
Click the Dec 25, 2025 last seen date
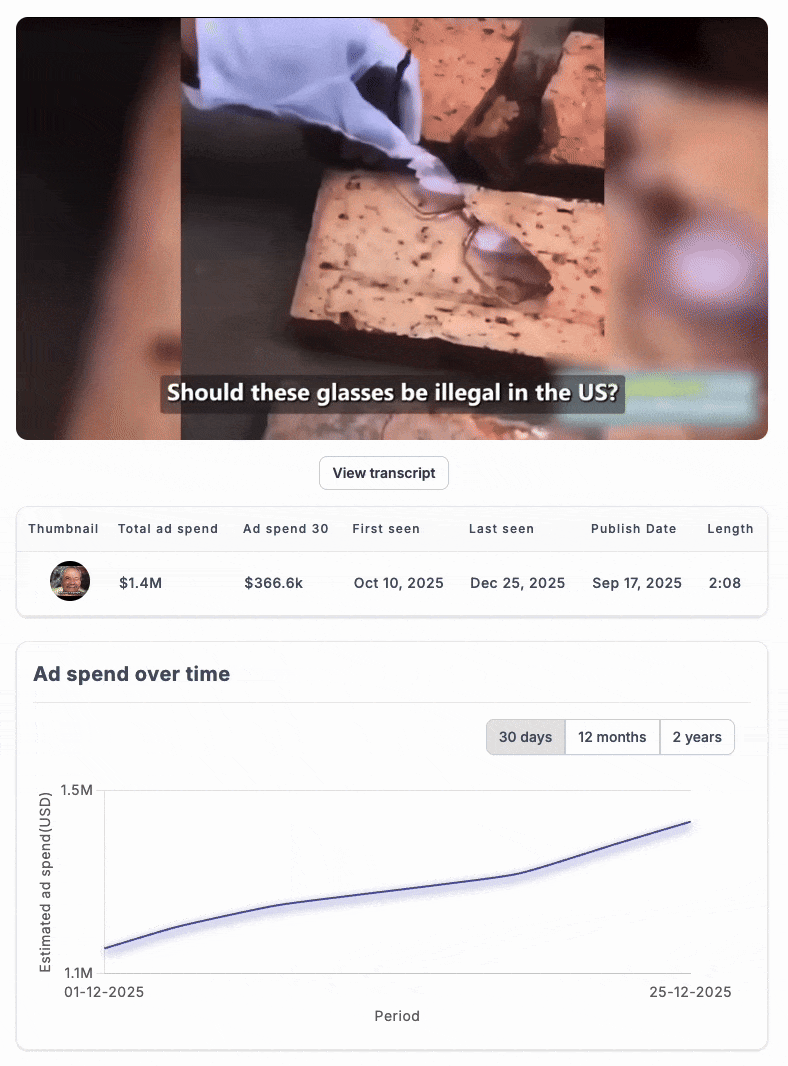pyautogui.click(x=517, y=583)
